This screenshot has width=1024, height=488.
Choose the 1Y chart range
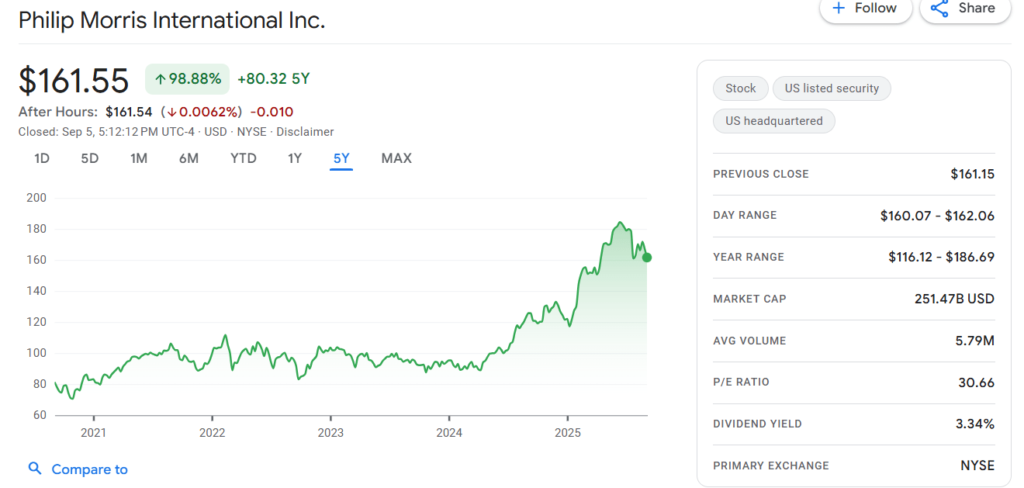pyautogui.click(x=295, y=159)
